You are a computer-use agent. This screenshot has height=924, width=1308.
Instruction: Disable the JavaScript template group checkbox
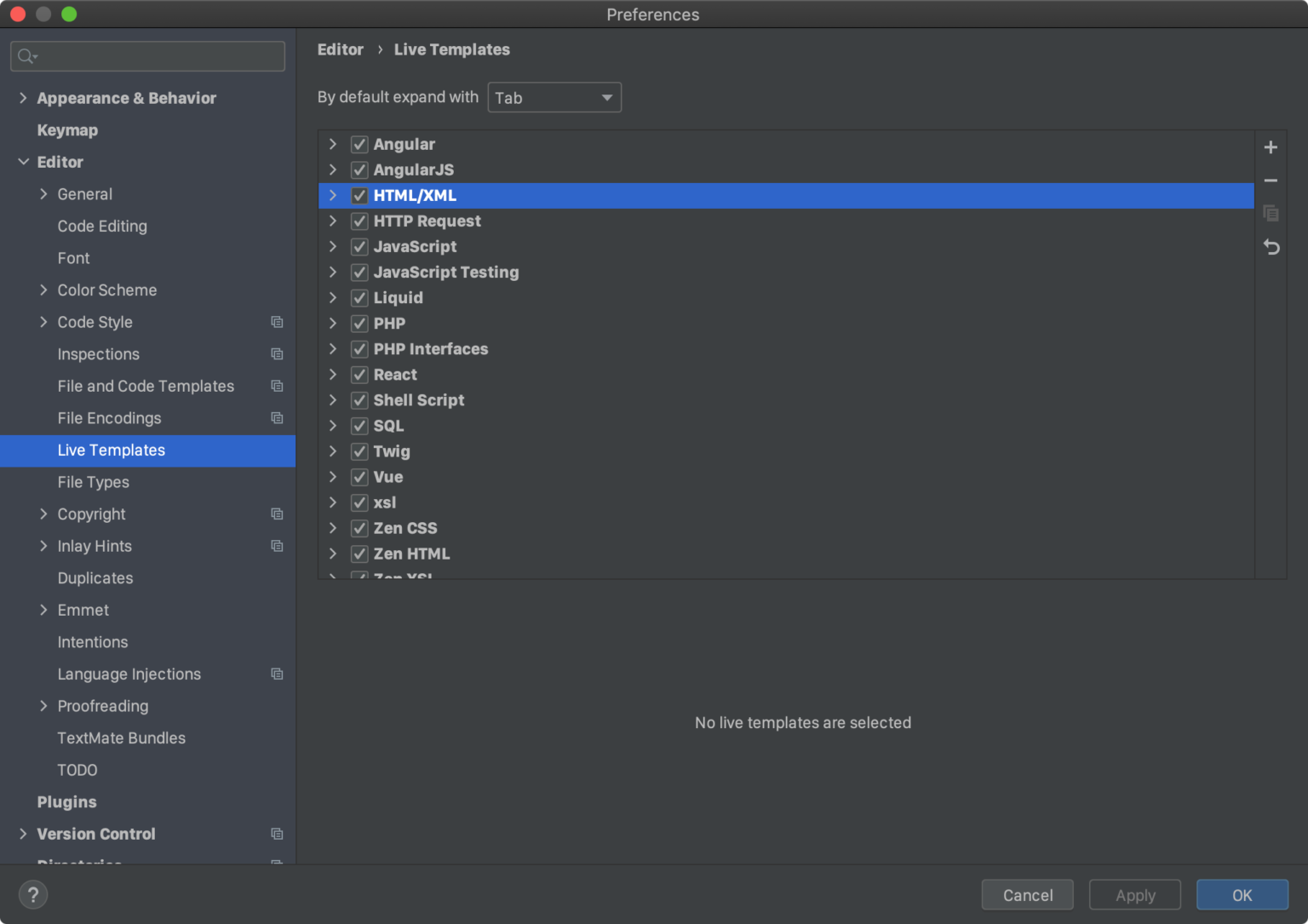[359, 247]
